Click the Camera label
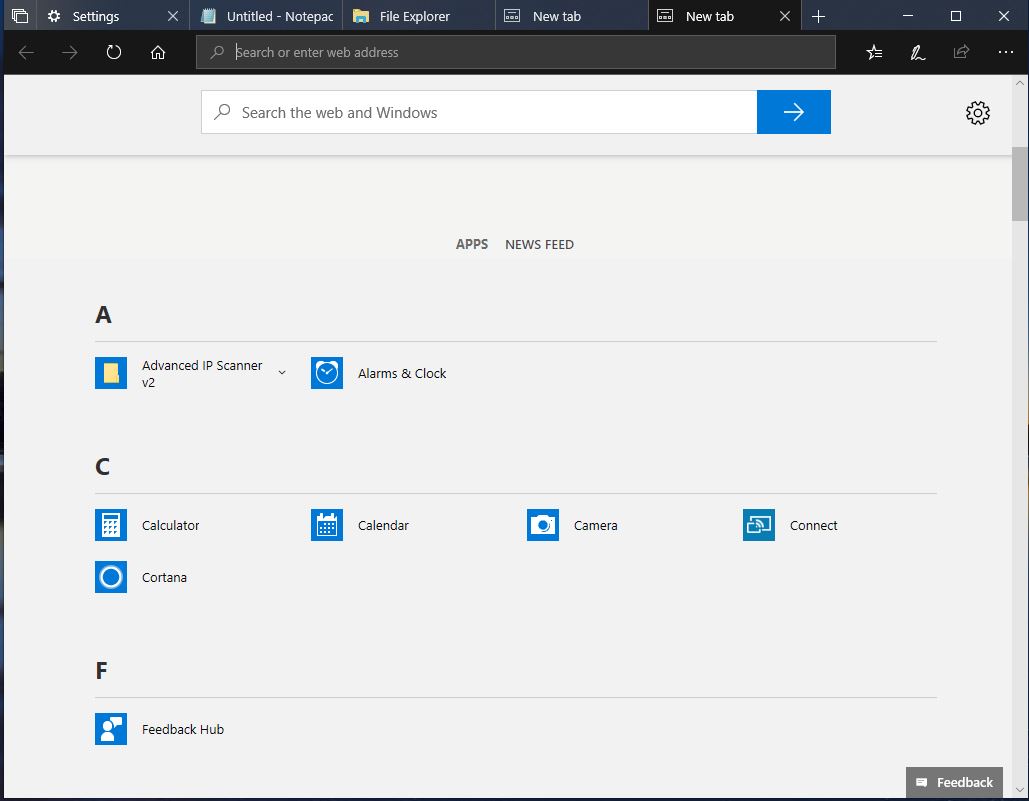The width and height of the screenshot is (1029, 801). click(595, 525)
